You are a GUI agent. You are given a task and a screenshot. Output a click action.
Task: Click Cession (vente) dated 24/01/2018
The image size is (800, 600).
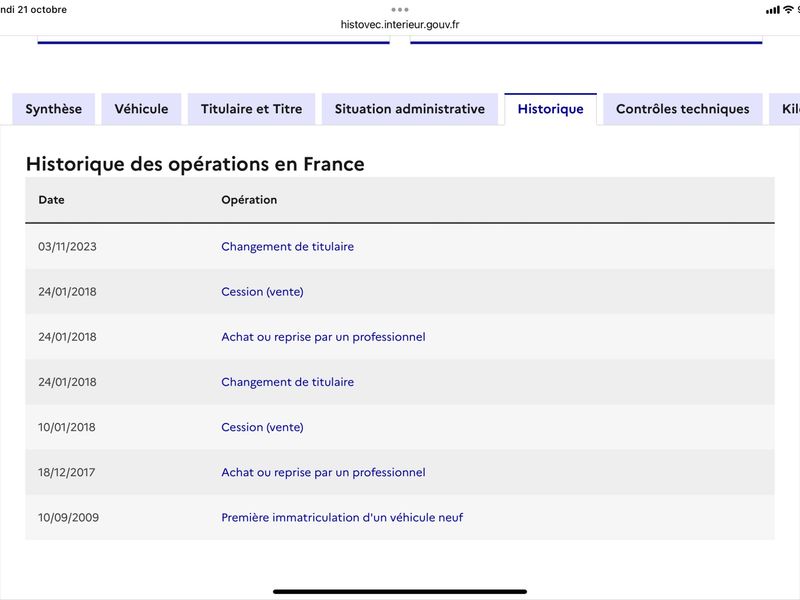tap(262, 292)
